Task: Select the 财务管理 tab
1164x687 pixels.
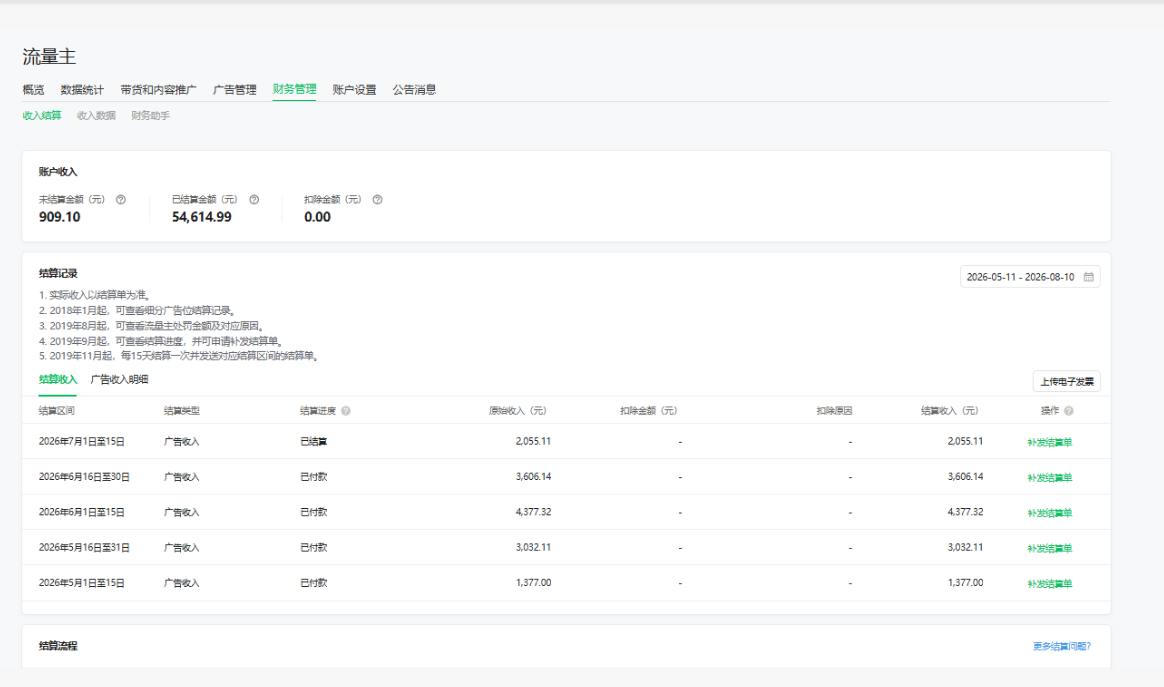Action: point(294,89)
